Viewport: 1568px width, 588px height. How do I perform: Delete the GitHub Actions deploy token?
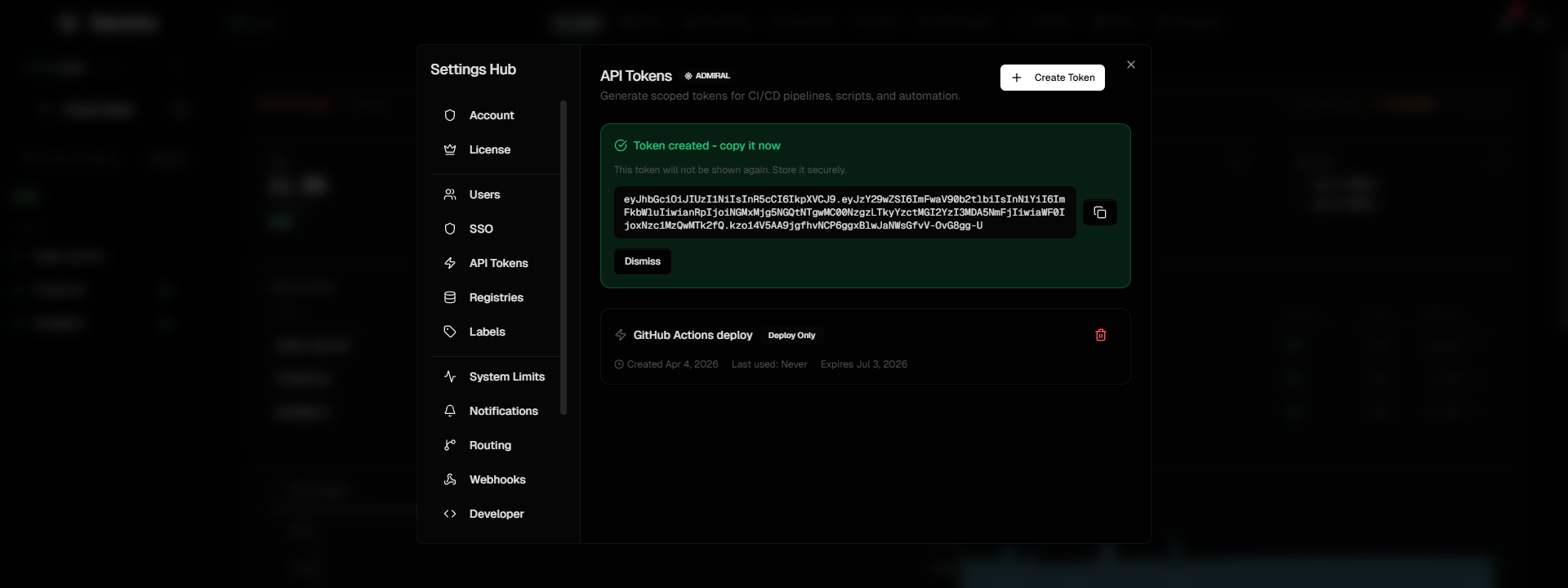[1101, 335]
